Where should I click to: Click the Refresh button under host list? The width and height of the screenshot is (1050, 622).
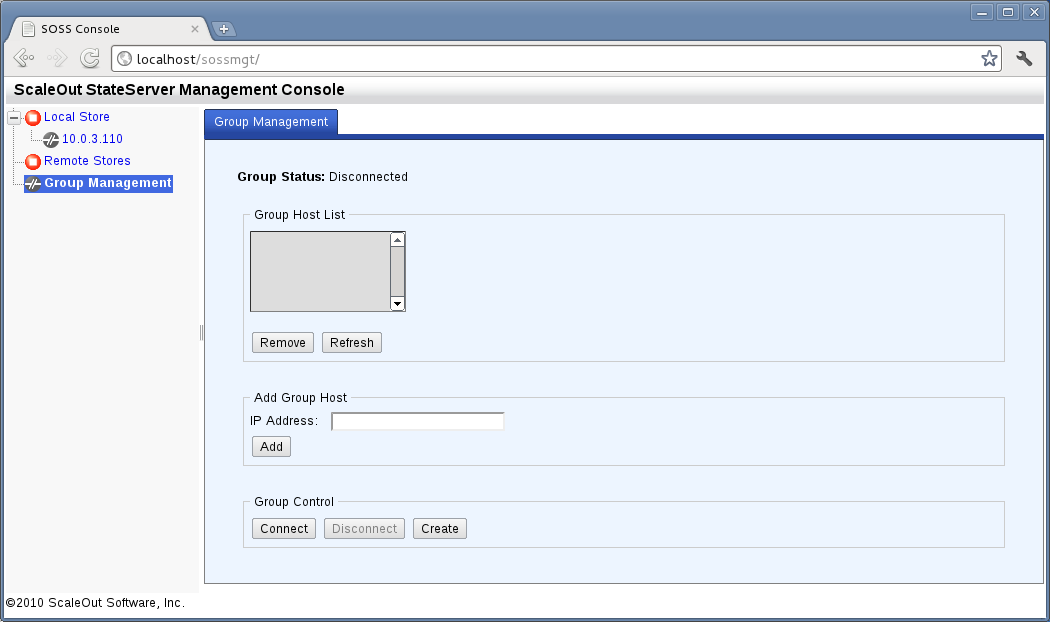(352, 343)
